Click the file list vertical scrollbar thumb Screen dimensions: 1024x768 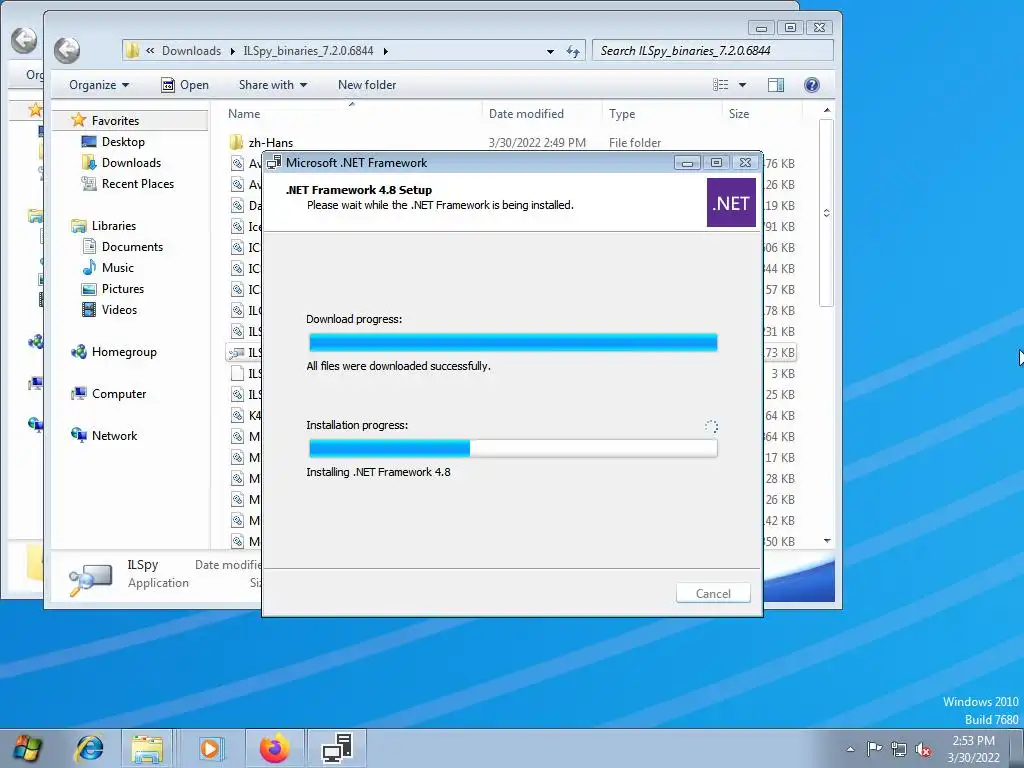click(827, 213)
